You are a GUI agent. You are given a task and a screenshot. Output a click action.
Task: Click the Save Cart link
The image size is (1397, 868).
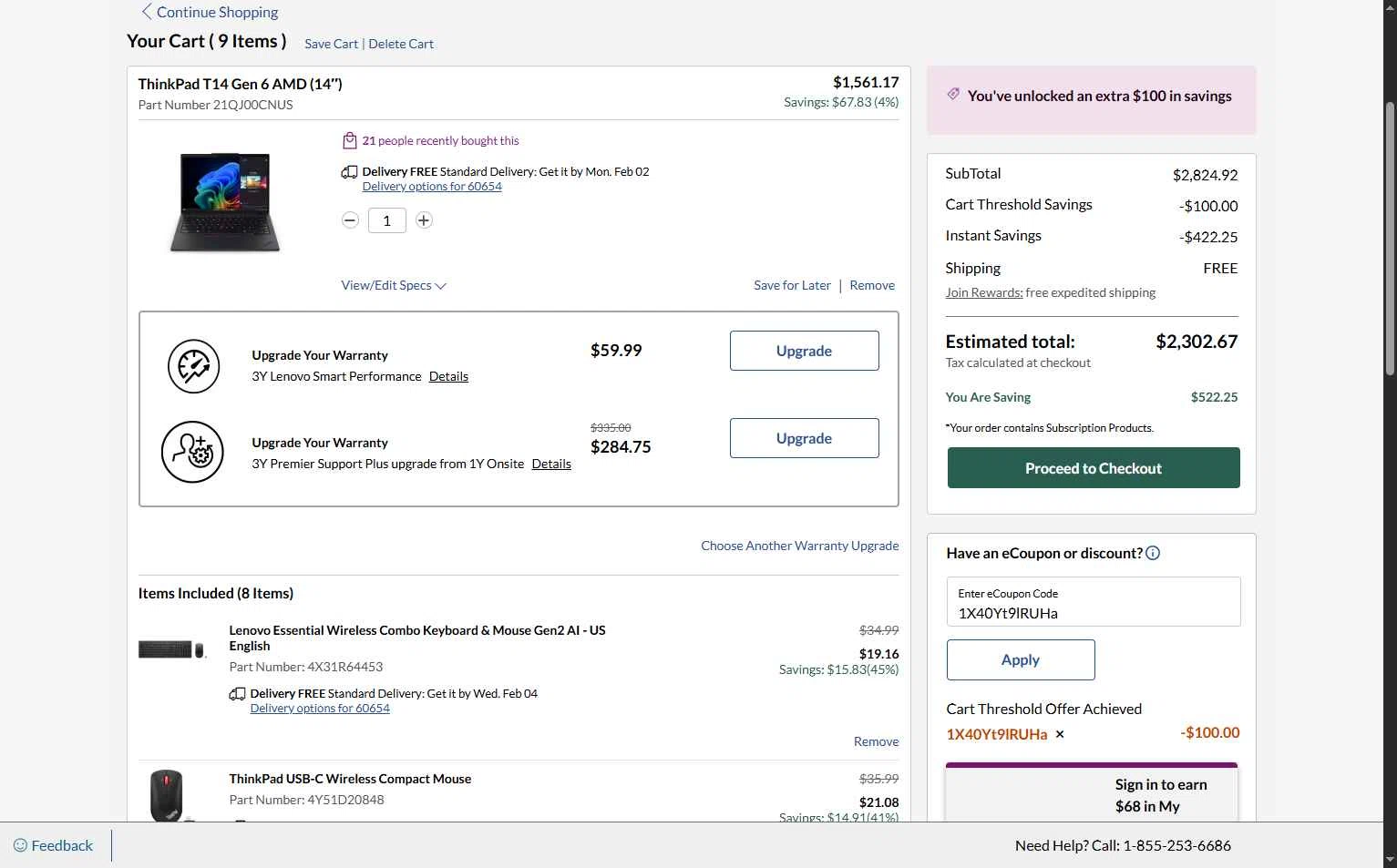pos(331,44)
